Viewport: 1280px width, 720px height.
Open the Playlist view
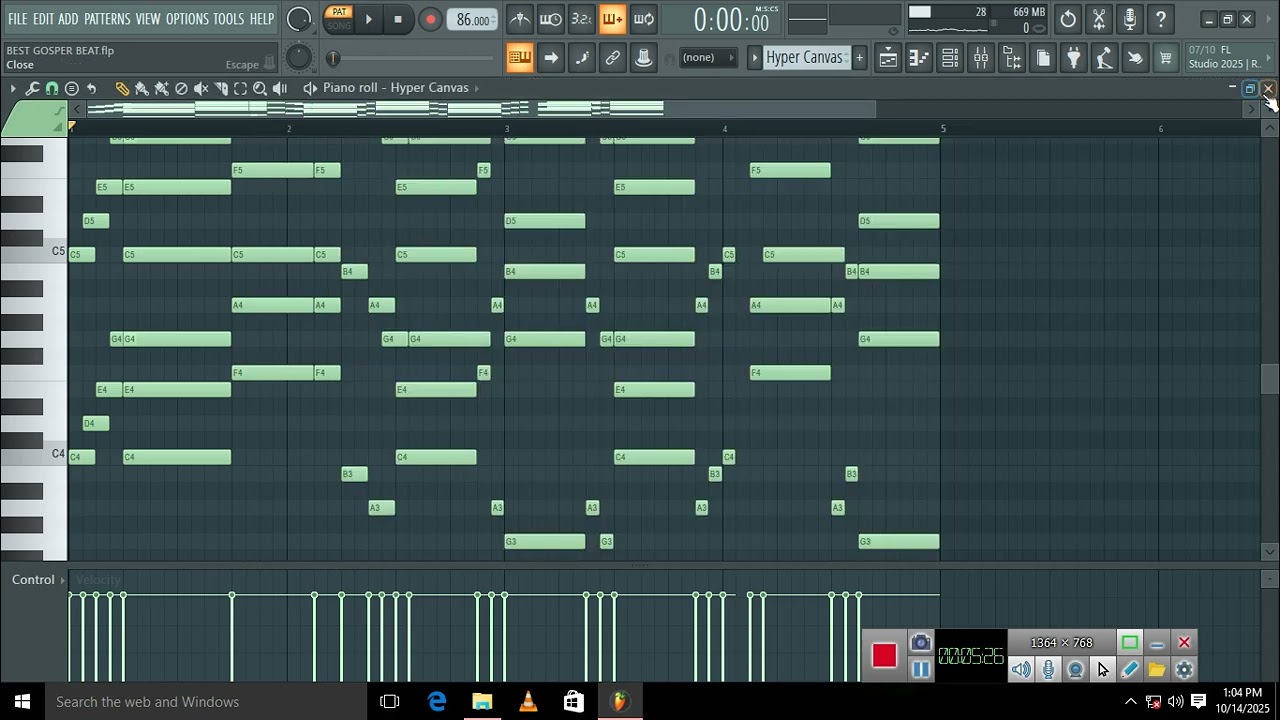888,58
